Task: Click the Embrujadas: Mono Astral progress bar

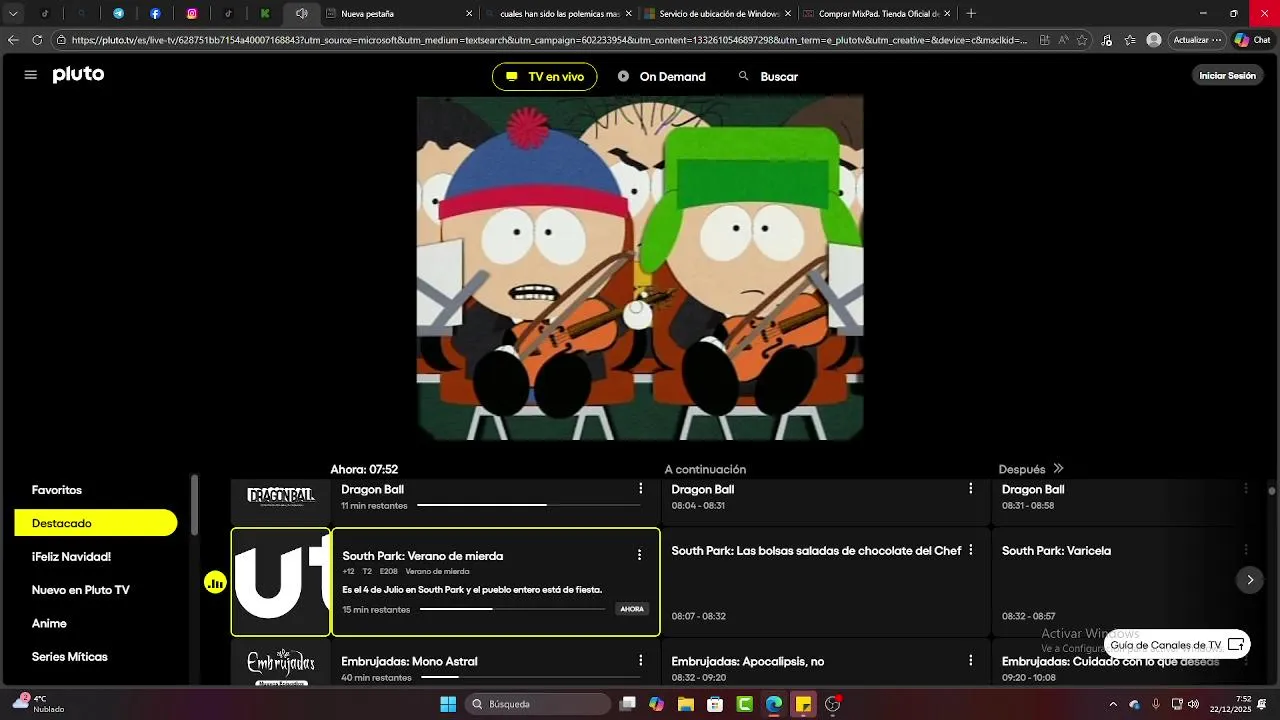Action: coord(531,677)
